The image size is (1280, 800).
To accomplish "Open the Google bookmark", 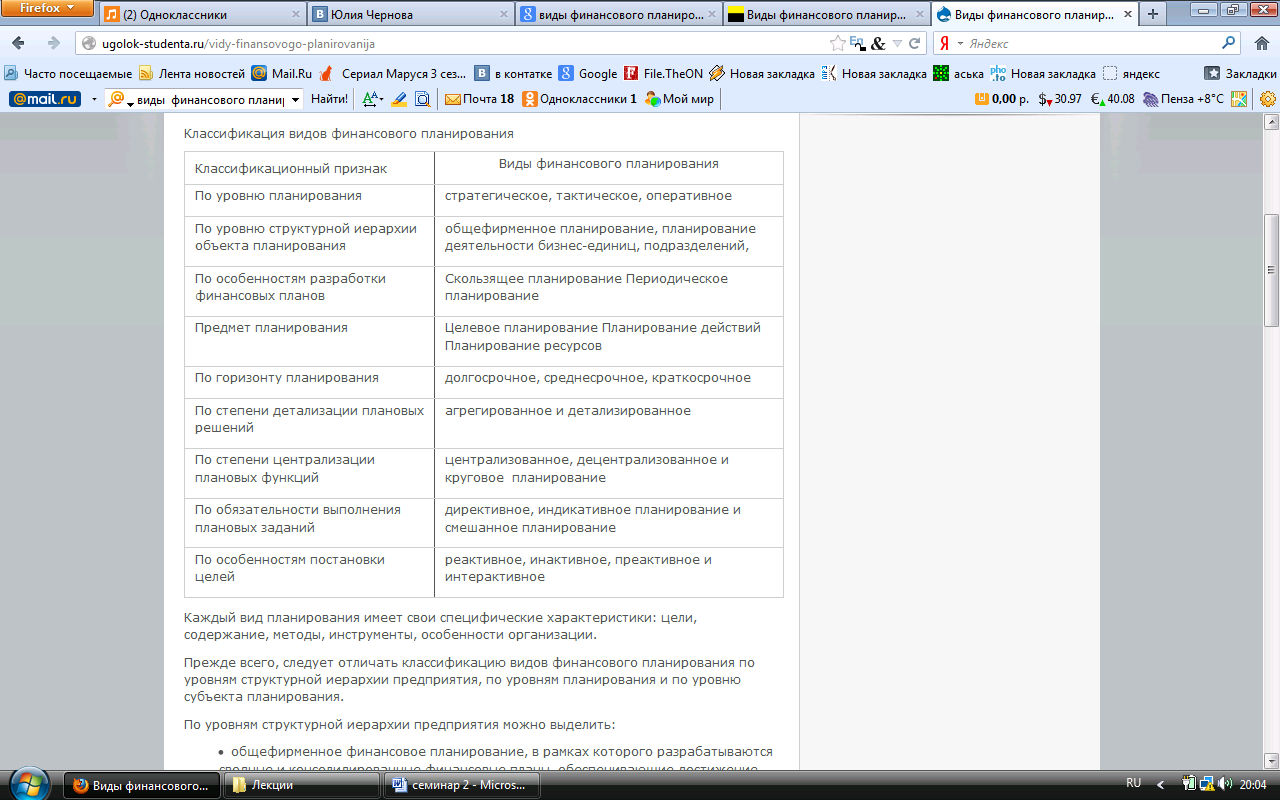I will click(588, 73).
